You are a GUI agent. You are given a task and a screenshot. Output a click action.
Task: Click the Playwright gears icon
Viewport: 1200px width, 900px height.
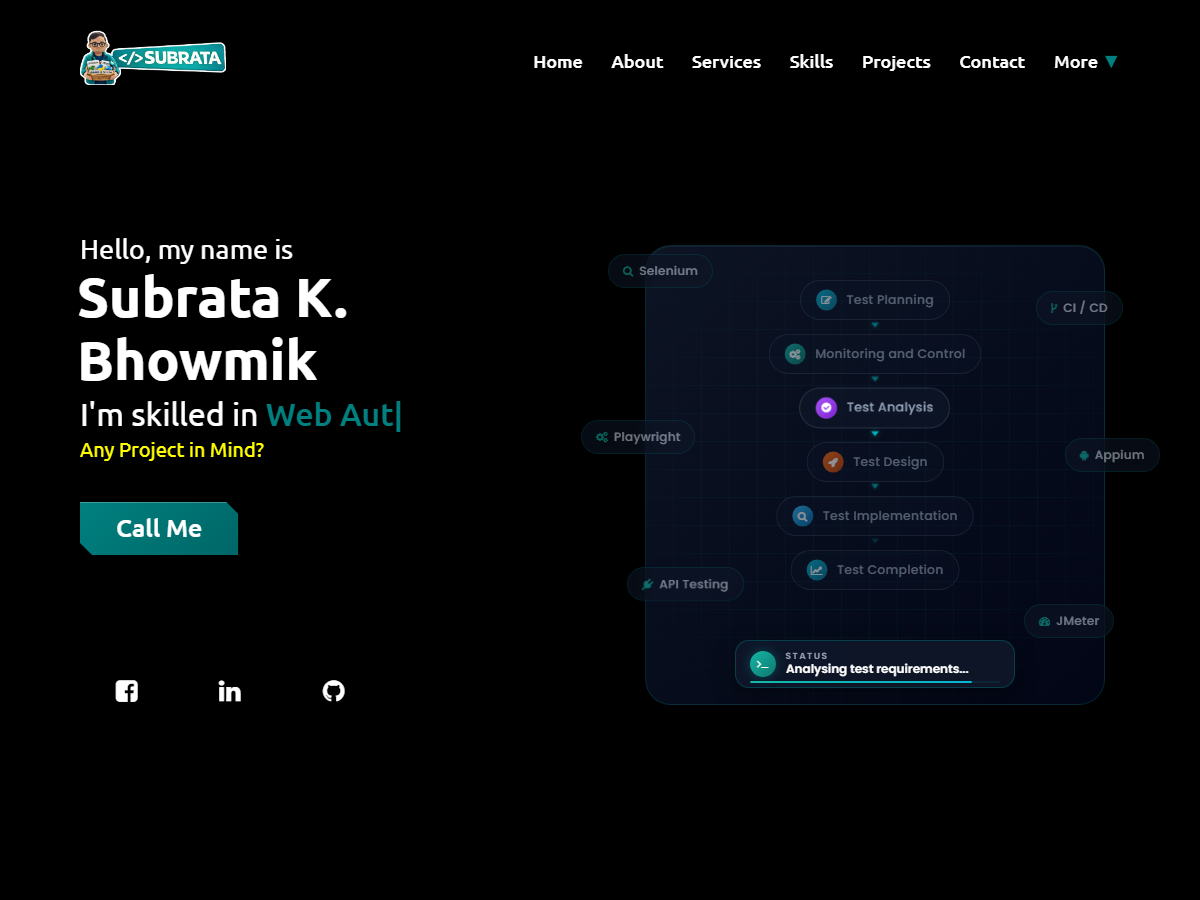click(x=602, y=437)
